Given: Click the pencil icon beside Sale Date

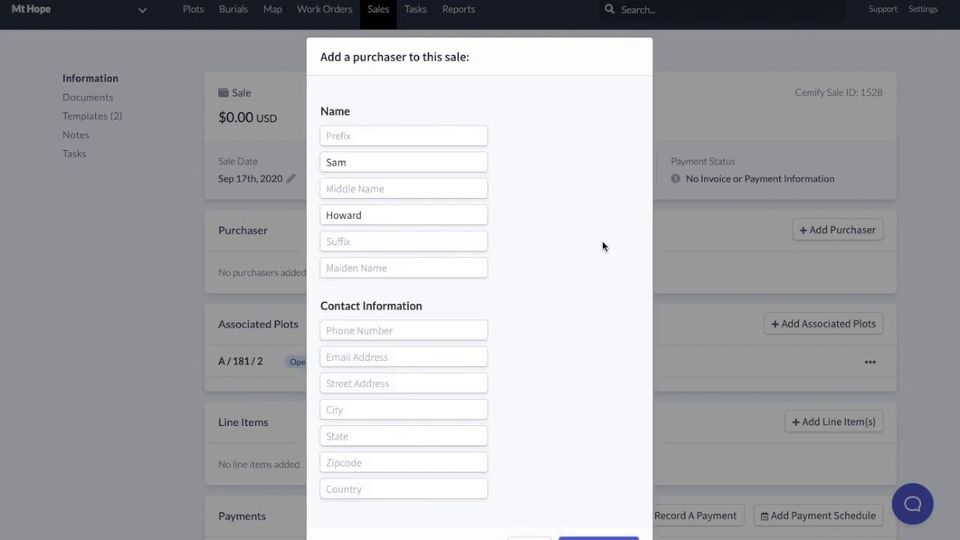Looking at the screenshot, I should pos(291,179).
